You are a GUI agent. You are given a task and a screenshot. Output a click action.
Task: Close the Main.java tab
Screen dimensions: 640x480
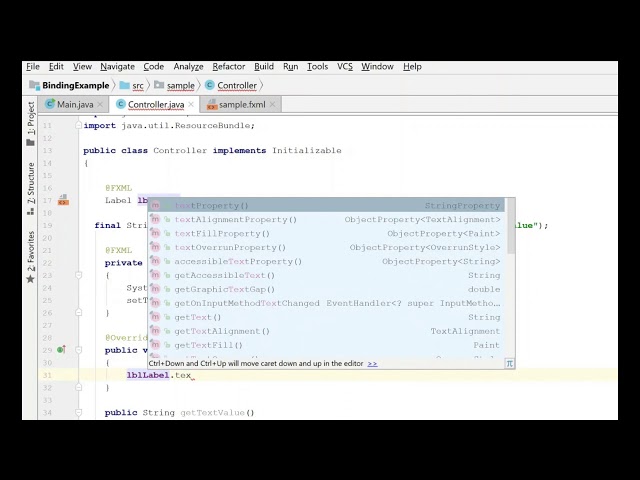pyautogui.click(x=100, y=104)
